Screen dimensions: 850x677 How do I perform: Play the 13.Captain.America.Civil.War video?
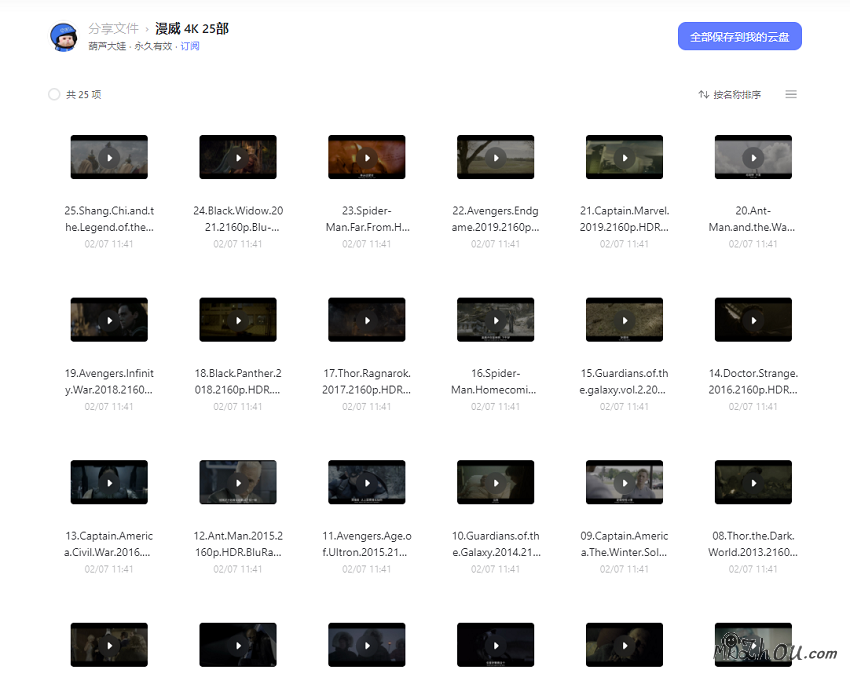click(109, 482)
